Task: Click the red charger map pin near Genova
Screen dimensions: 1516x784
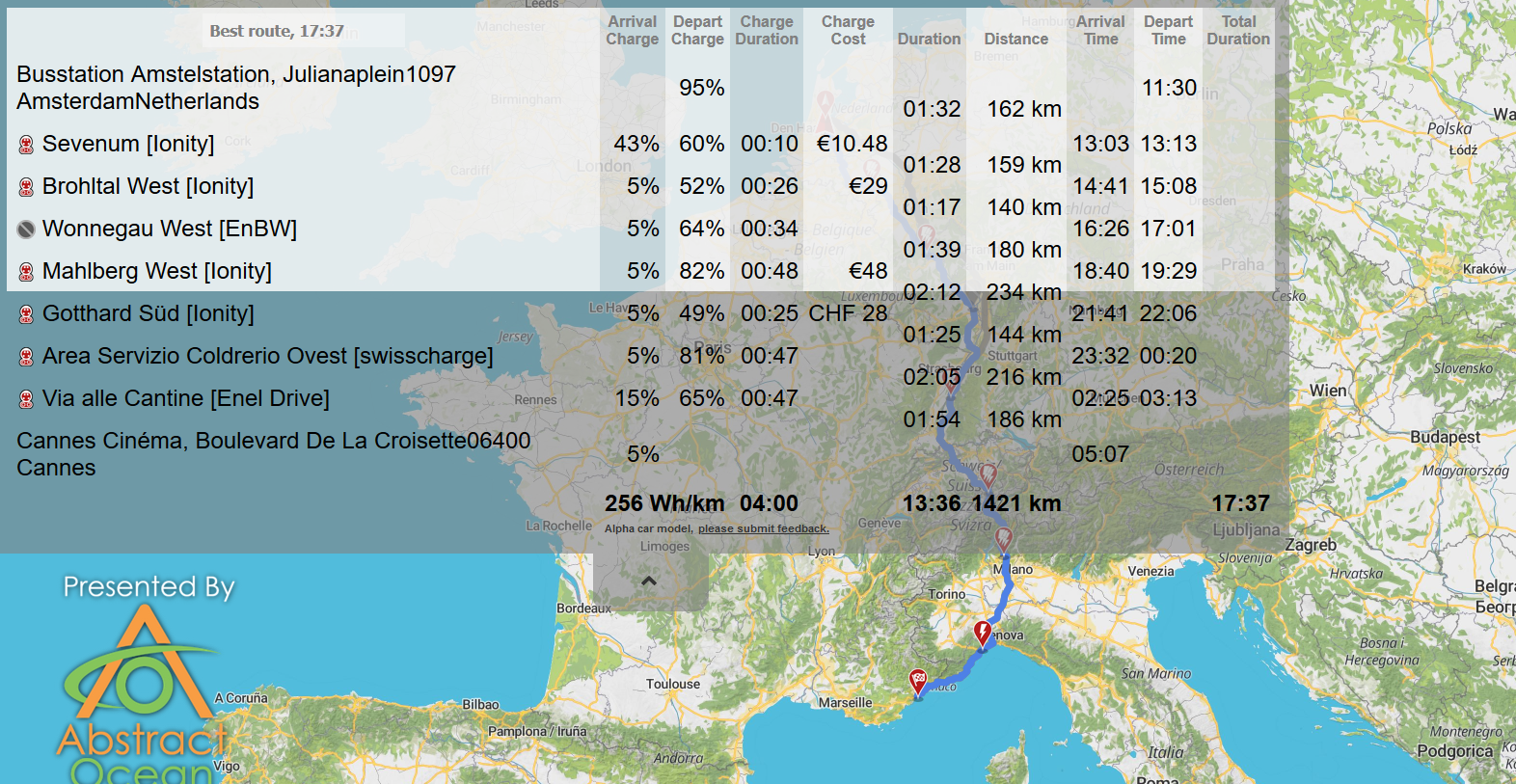Action: 983,633
